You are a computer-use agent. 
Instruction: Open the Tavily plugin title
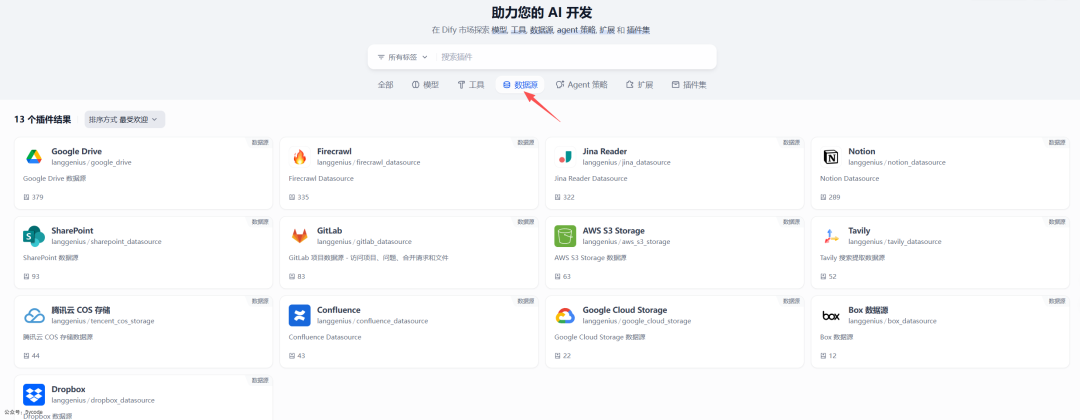click(x=860, y=231)
